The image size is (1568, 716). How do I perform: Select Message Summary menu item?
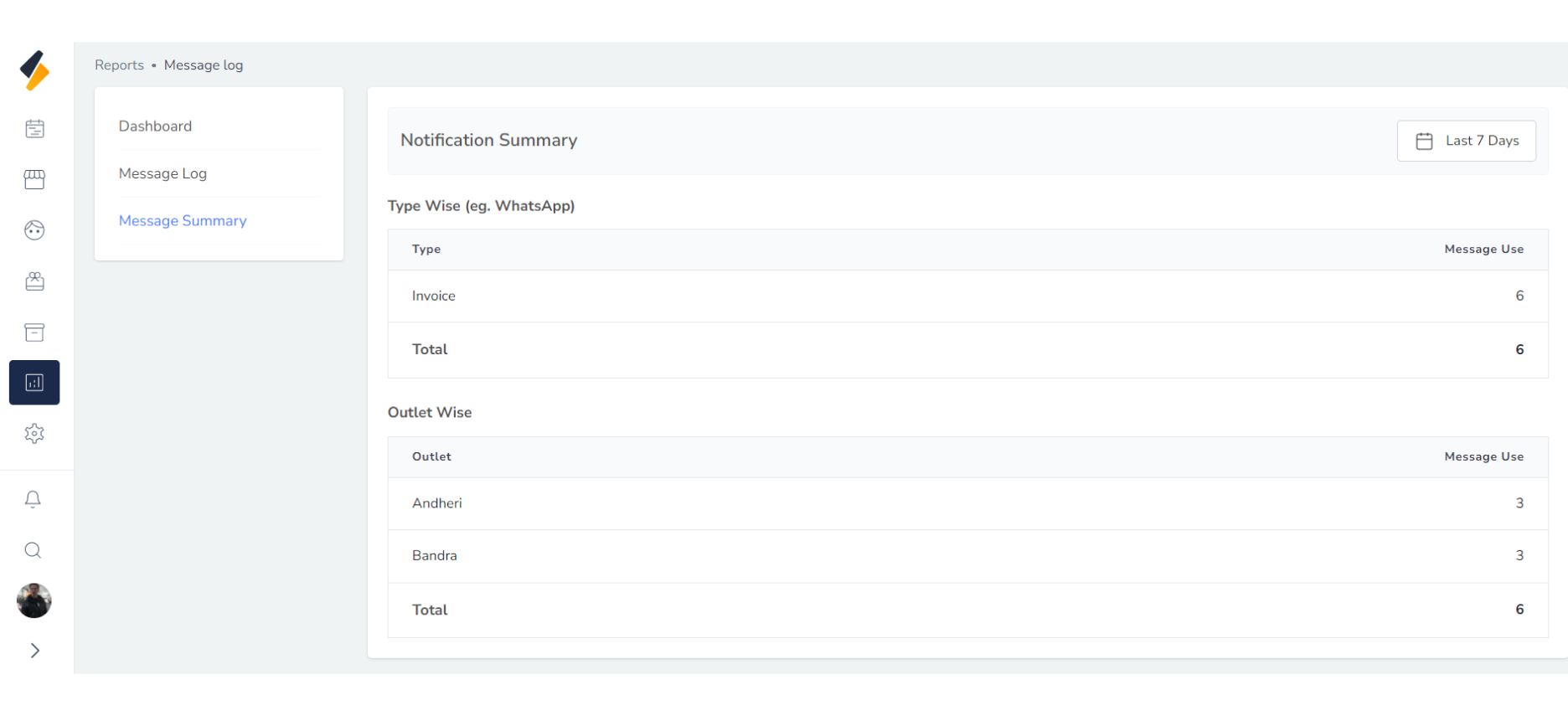[x=183, y=221]
